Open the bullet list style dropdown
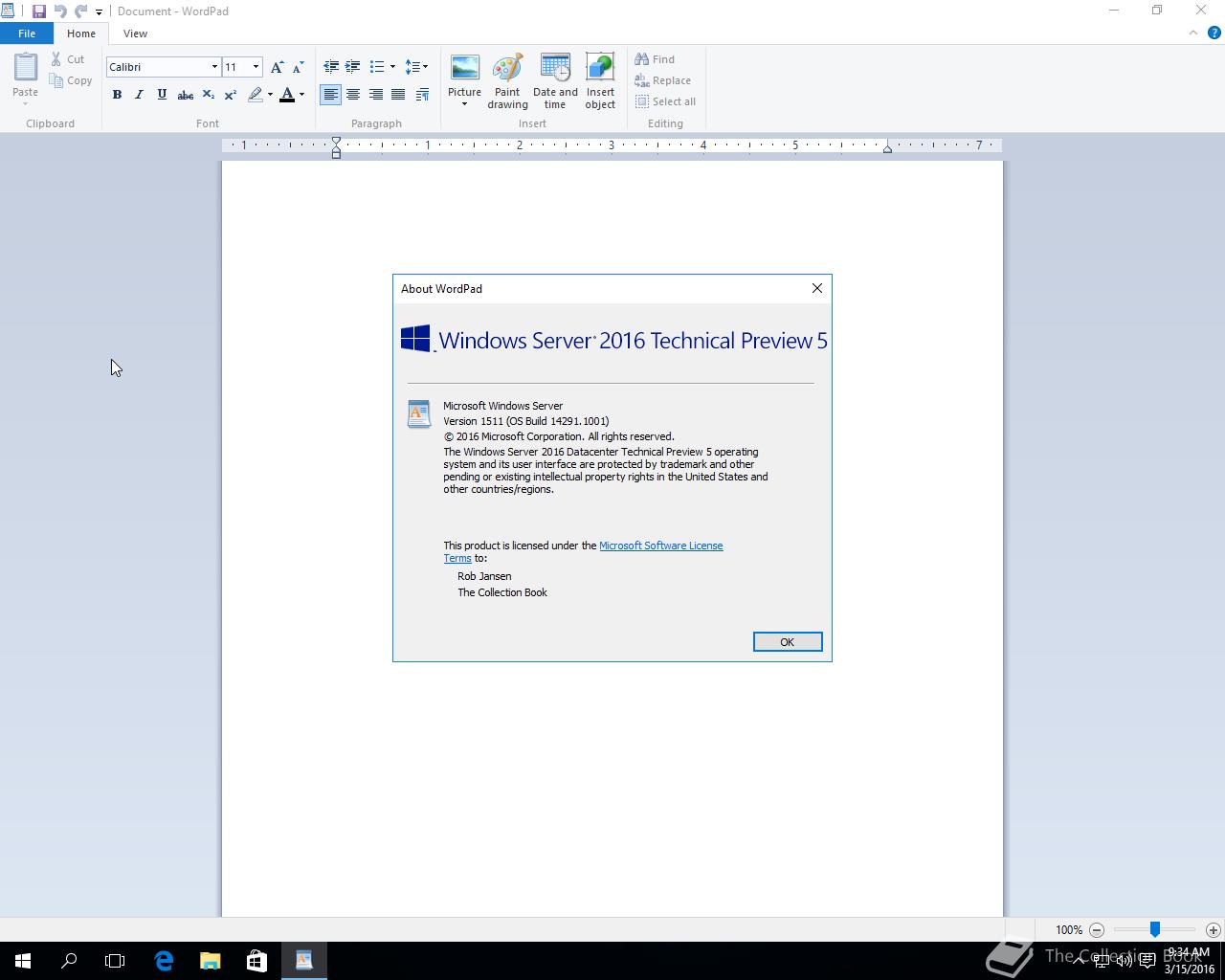The height and width of the screenshot is (980, 1225). click(392, 67)
